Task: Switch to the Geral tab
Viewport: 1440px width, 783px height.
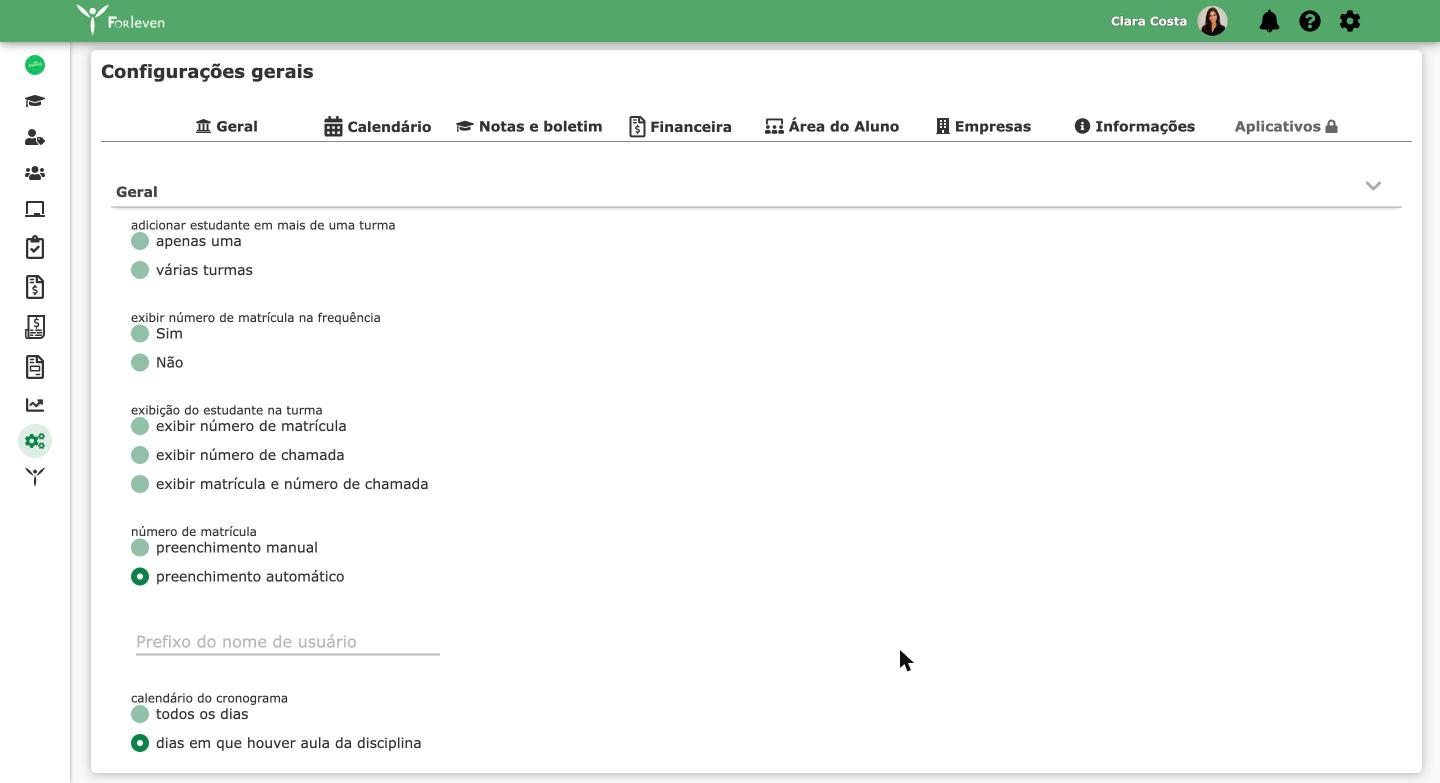Action: point(227,126)
